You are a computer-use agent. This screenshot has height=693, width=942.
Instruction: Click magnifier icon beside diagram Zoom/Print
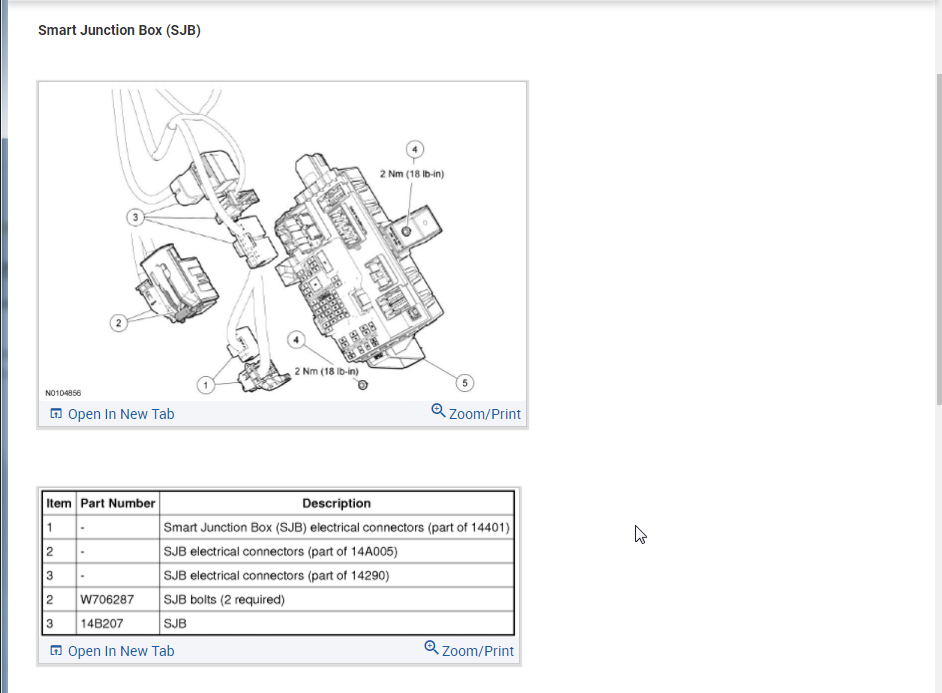point(439,411)
